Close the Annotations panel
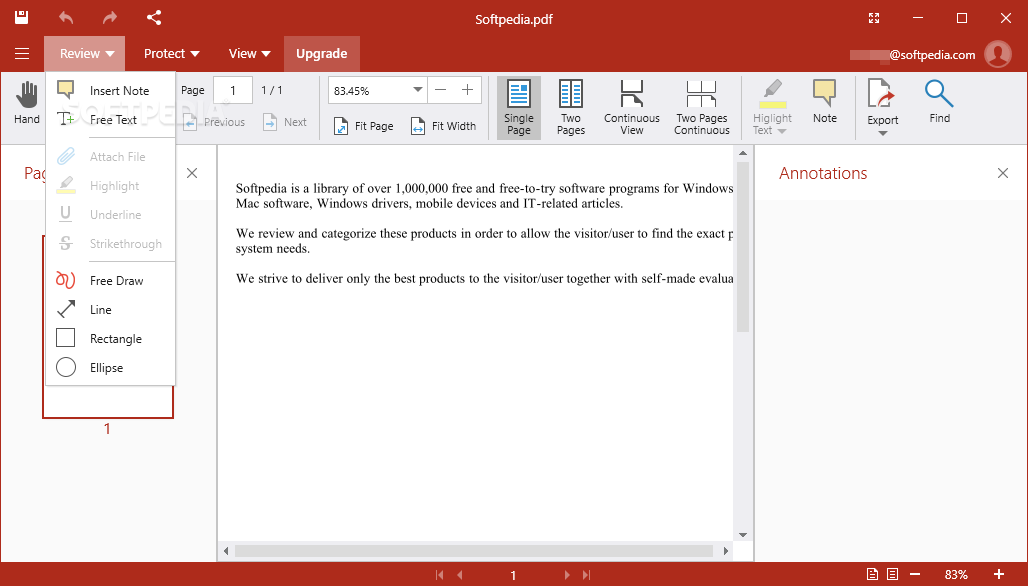1028x586 pixels. coord(1003,173)
